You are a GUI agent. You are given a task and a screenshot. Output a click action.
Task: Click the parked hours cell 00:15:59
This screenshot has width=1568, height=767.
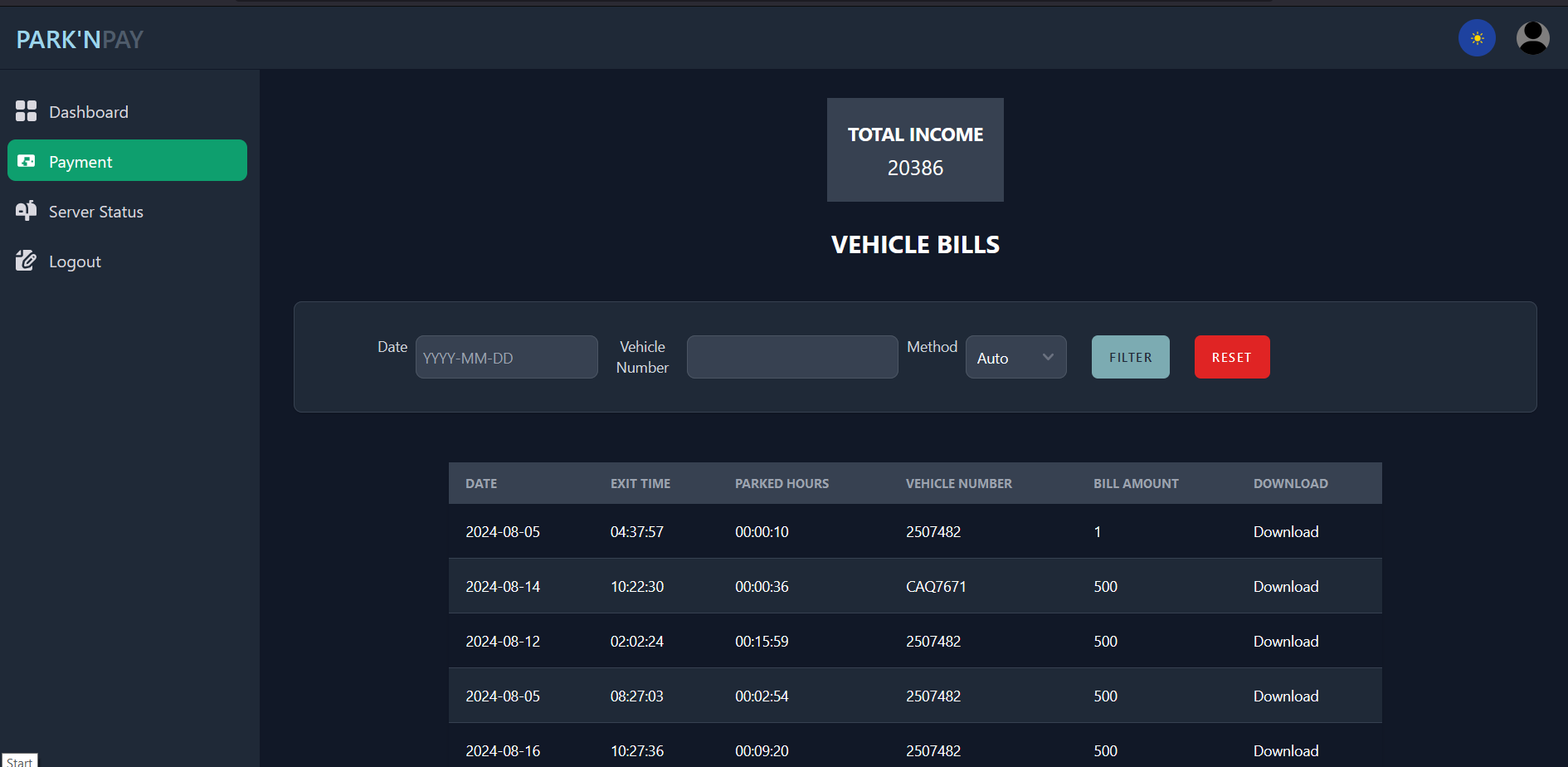point(762,642)
